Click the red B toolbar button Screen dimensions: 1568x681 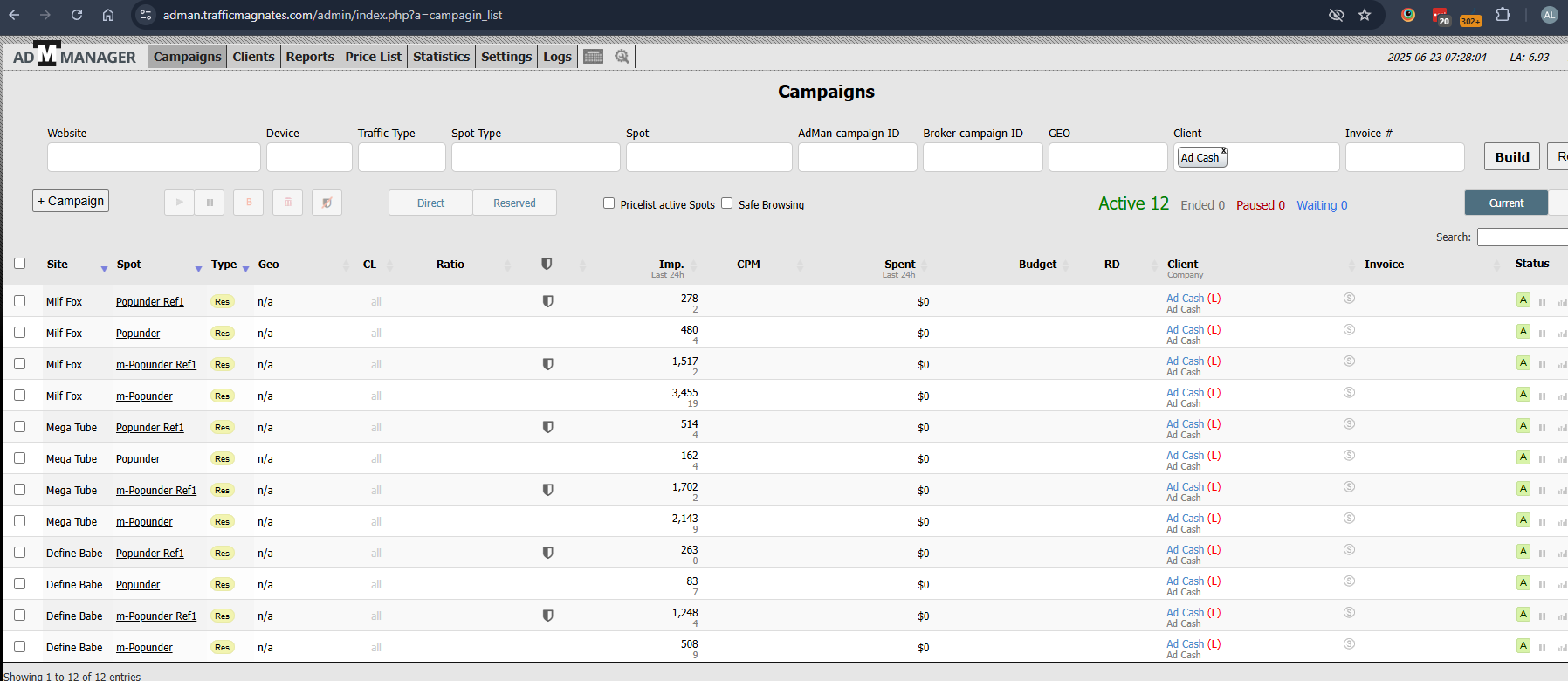tap(249, 203)
